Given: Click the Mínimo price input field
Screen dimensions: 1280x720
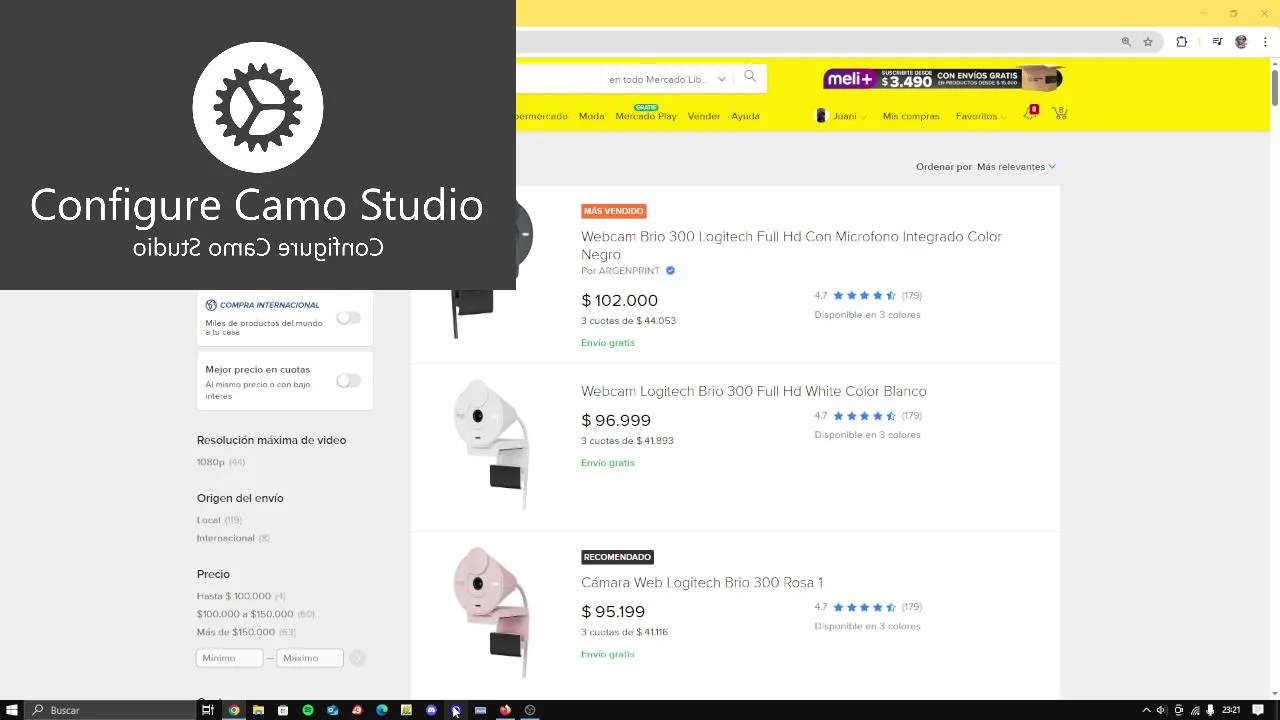Looking at the screenshot, I should tap(230, 658).
